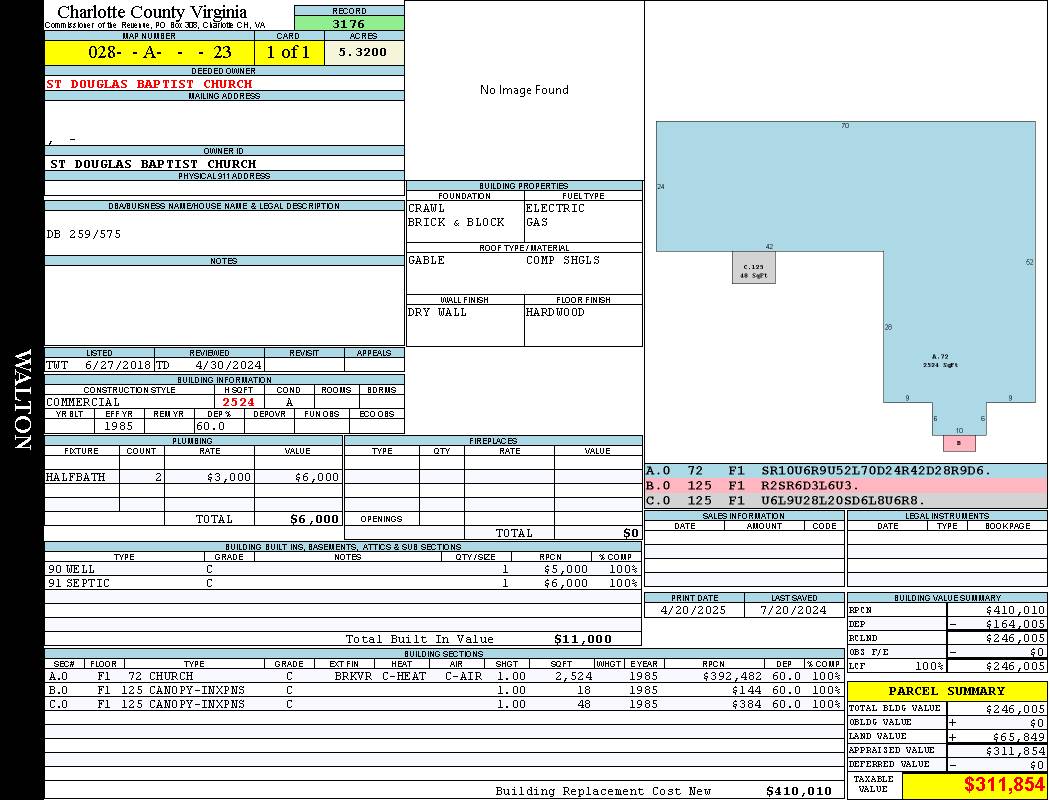
Task: Click the reviewed date 4/30/2024
Action: point(228,366)
